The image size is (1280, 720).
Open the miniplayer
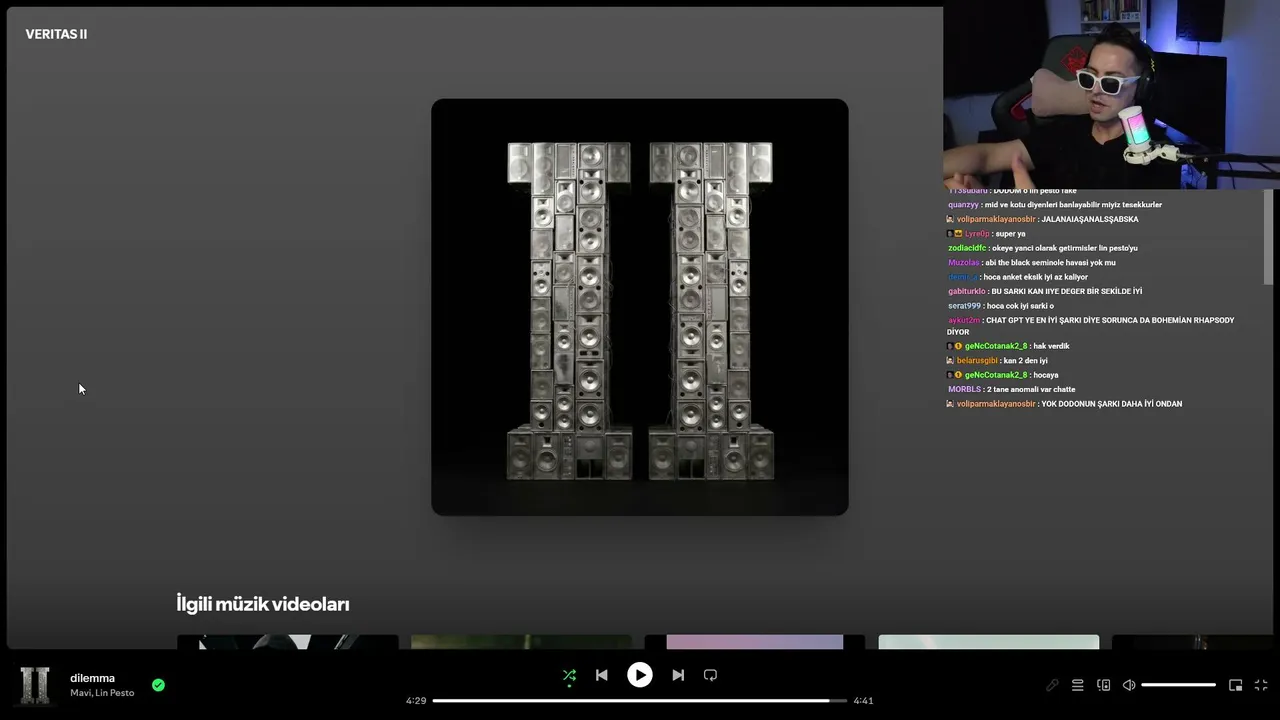1235,685
